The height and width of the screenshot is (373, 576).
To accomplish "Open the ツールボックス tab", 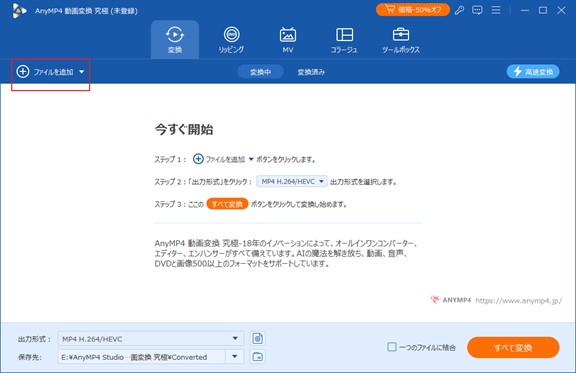I will [x=401, y=40].
